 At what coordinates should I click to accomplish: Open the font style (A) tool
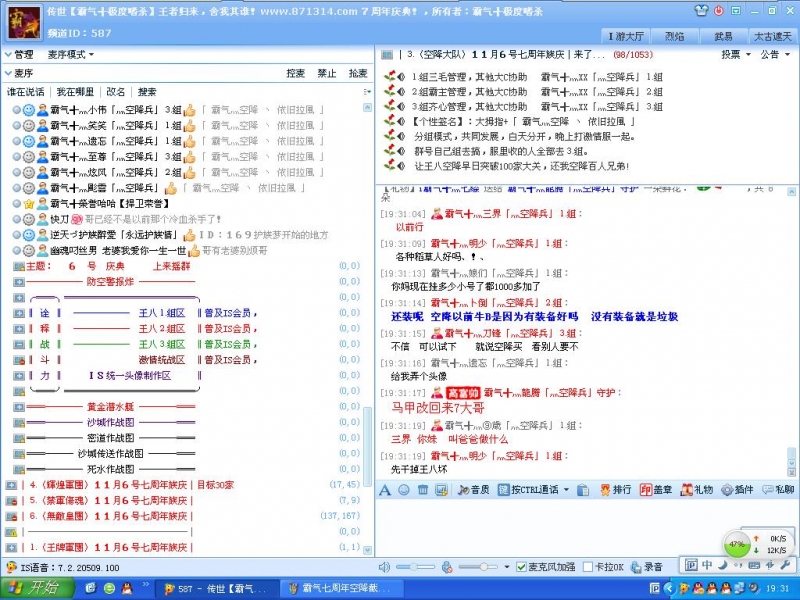tap(386, 490)
